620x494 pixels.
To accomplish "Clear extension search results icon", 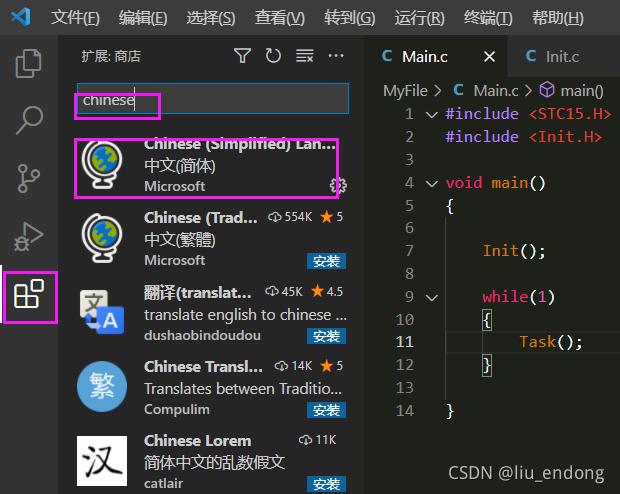I will click(x=304, y=56).
